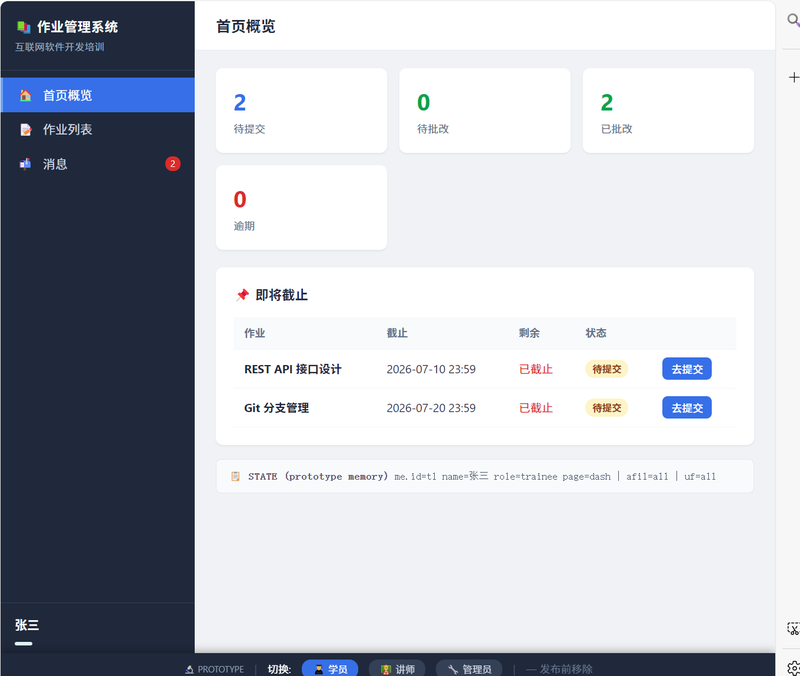Switch role to 管理员
The width and height of the screenshot is (800, 676).
pos(469,668)
